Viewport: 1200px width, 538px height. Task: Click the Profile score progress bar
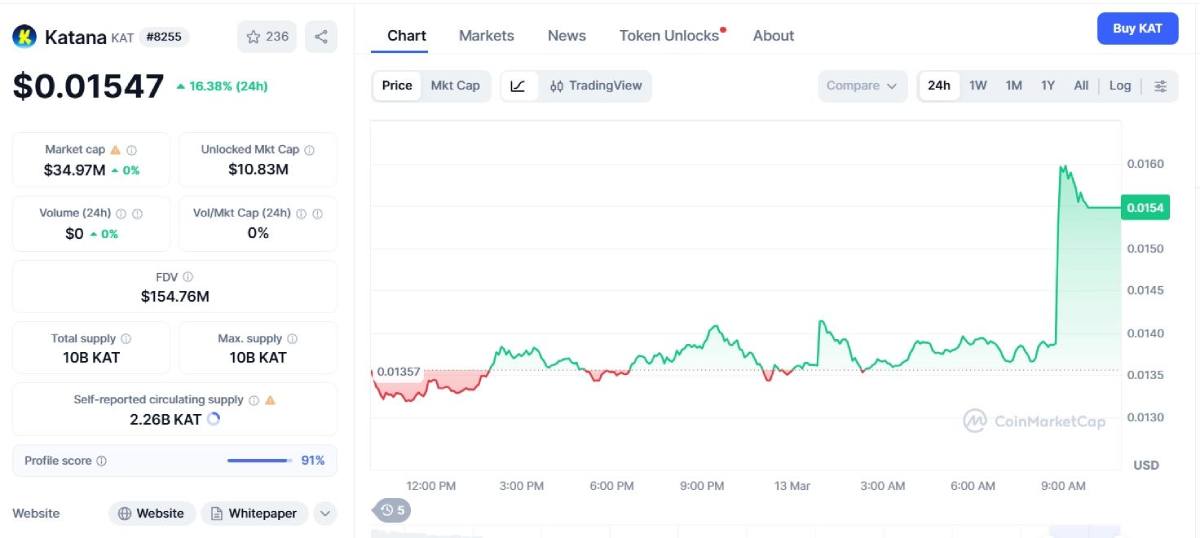258,461
